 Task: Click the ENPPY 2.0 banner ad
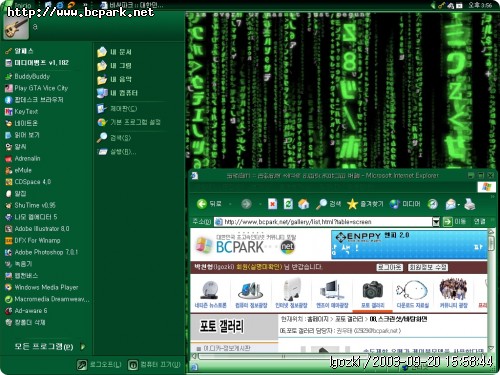tap(409, 244)
